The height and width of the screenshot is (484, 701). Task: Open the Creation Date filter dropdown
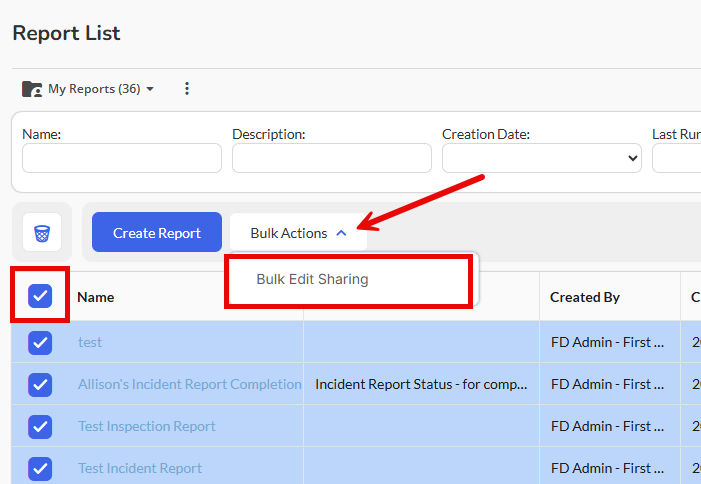(x=542, y=158)
